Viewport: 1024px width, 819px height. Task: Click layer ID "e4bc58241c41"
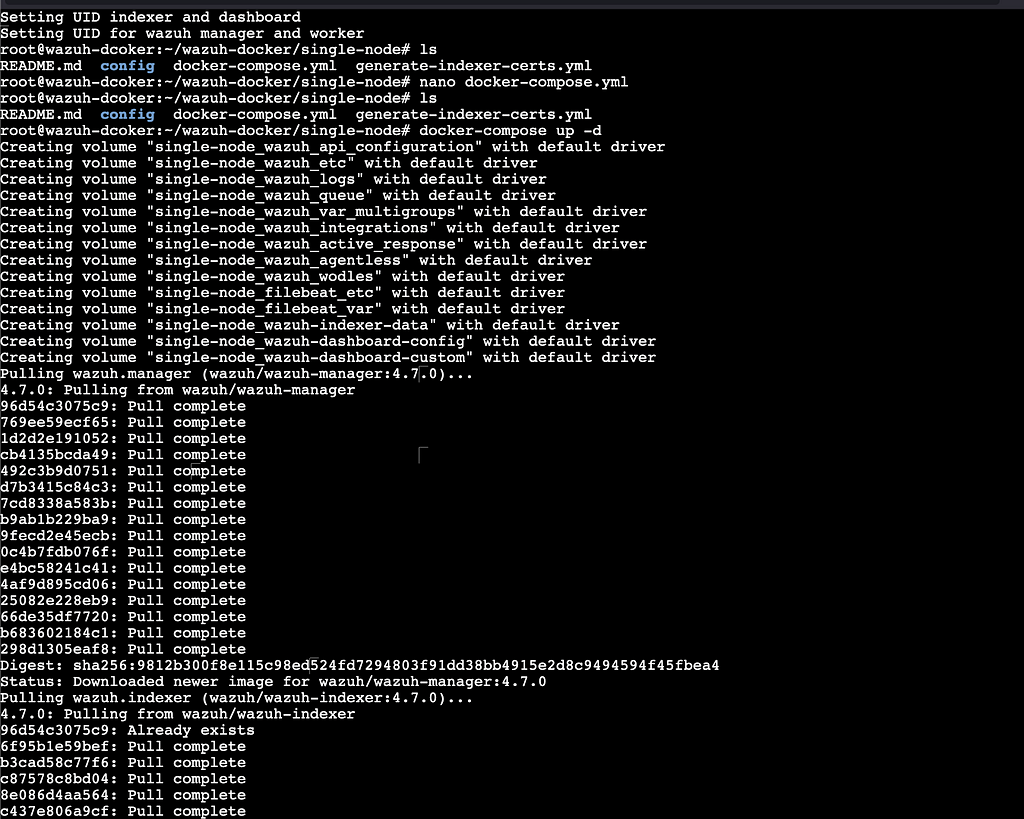(x=55, y=568)
